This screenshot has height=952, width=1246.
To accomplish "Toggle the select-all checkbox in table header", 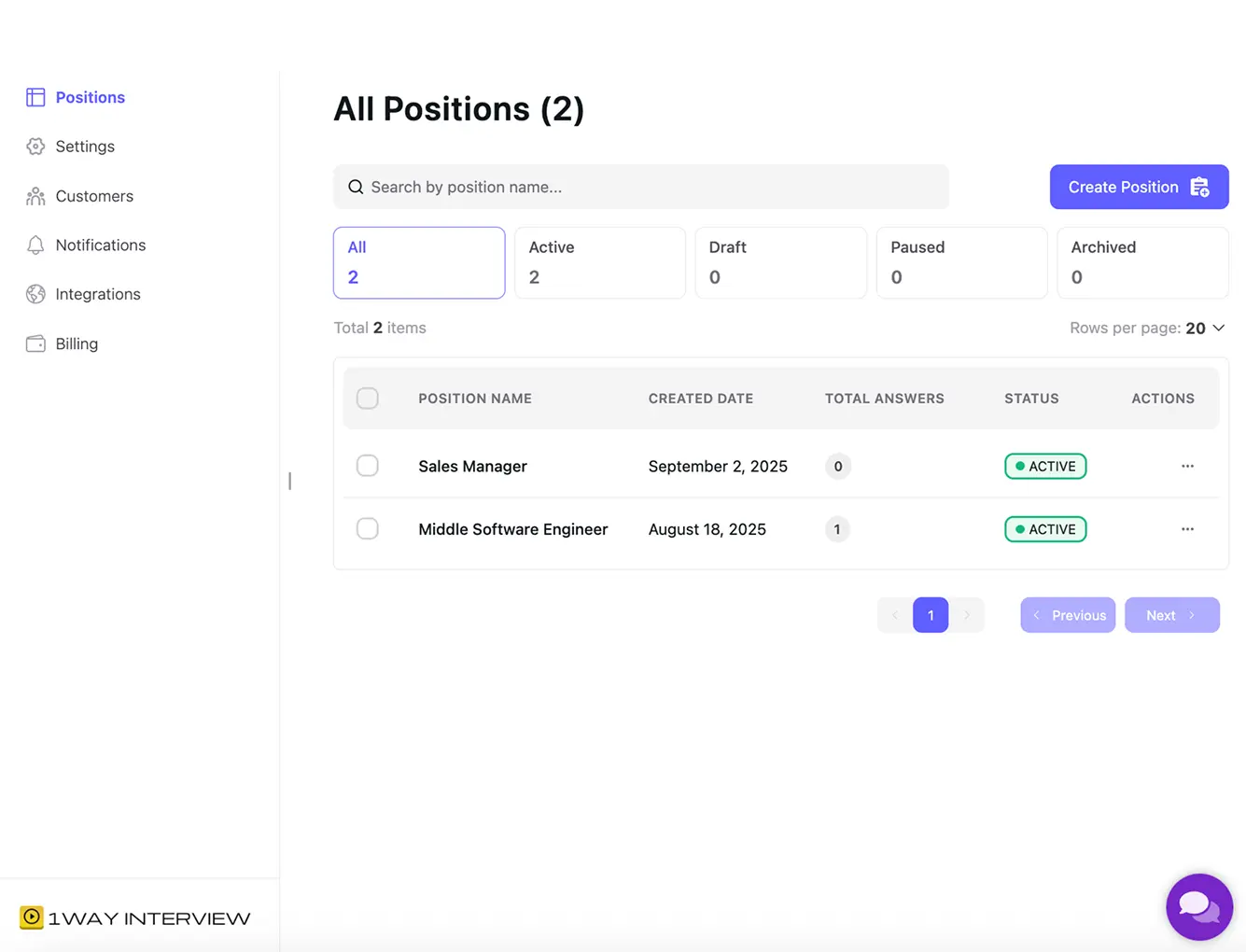I will (368, 399).
